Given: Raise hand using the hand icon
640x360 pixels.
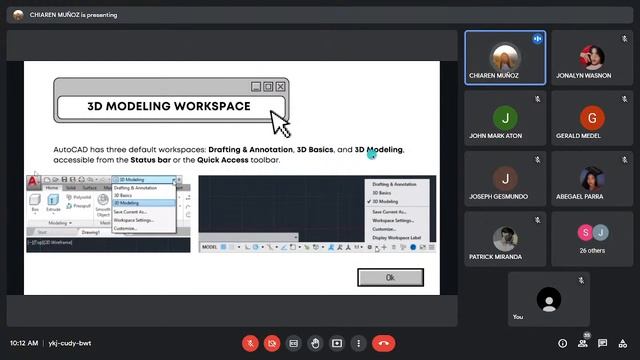Looking at the screenshot, I should click(315, 343).
